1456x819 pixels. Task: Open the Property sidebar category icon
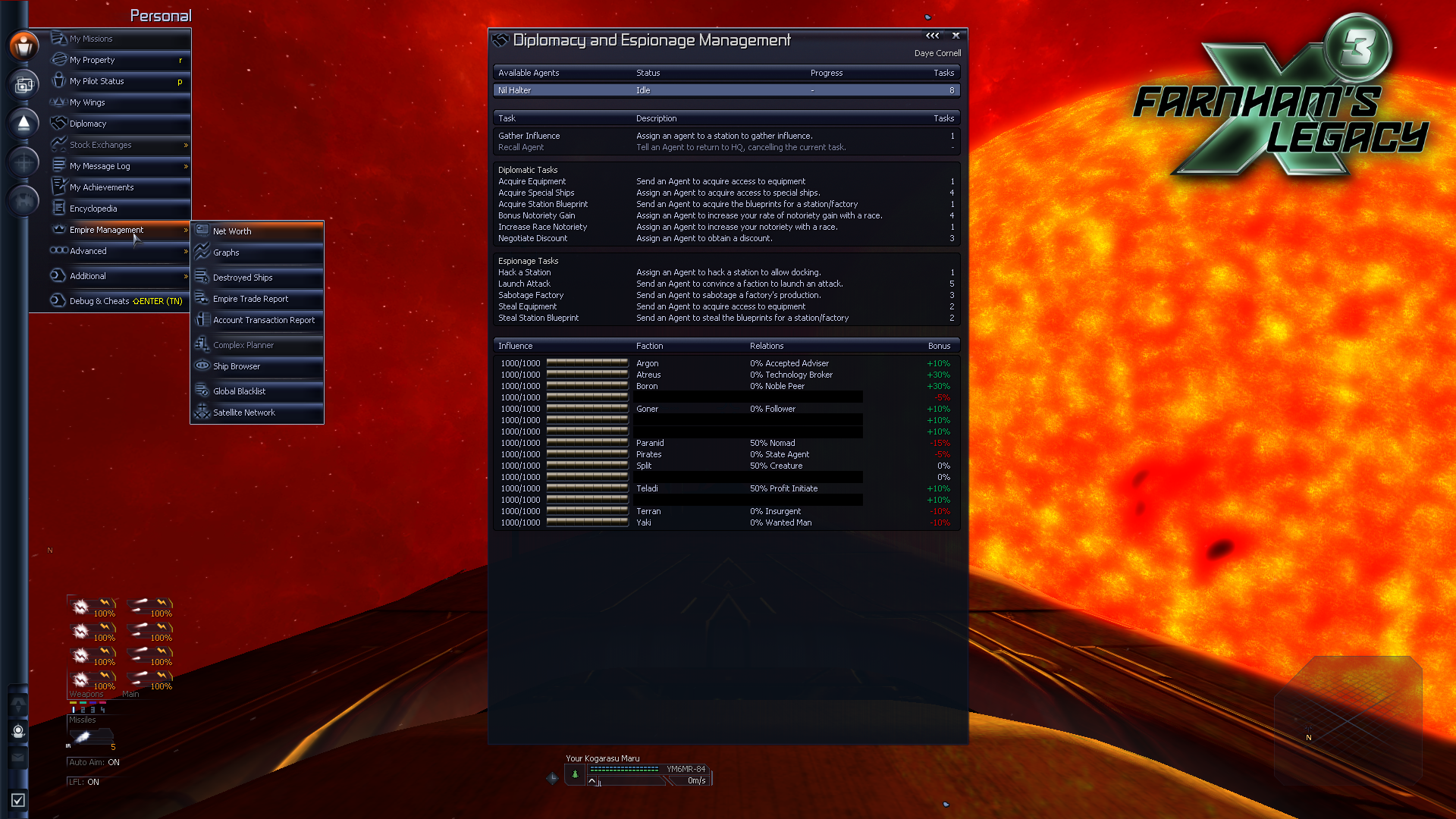coord(24,85)
